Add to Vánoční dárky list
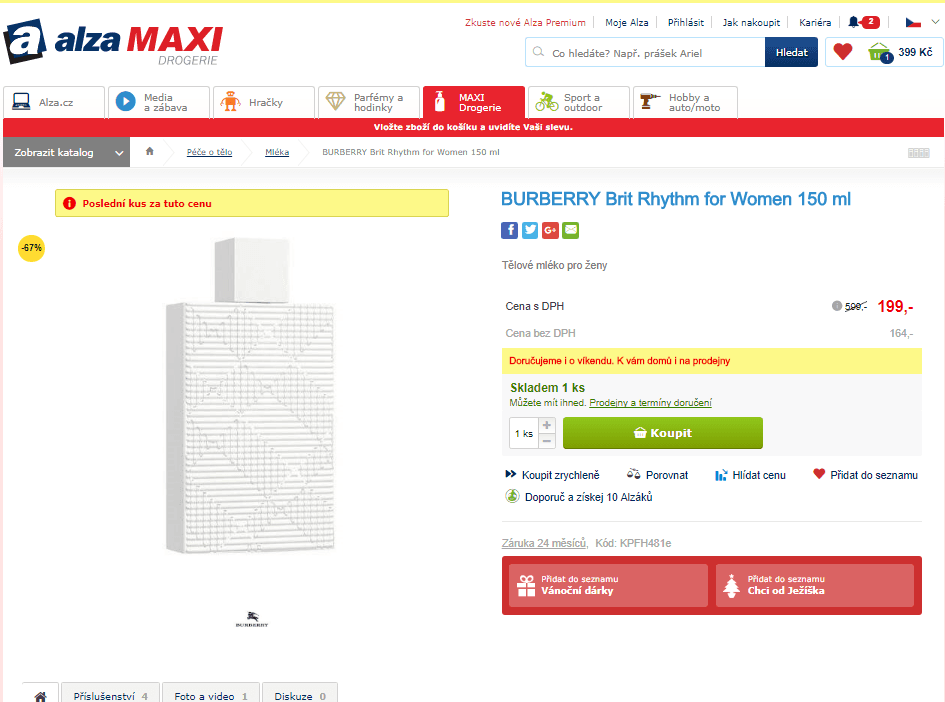Image resolution: width=945 pixels, height=702 pixels. [x=607, y=585]
